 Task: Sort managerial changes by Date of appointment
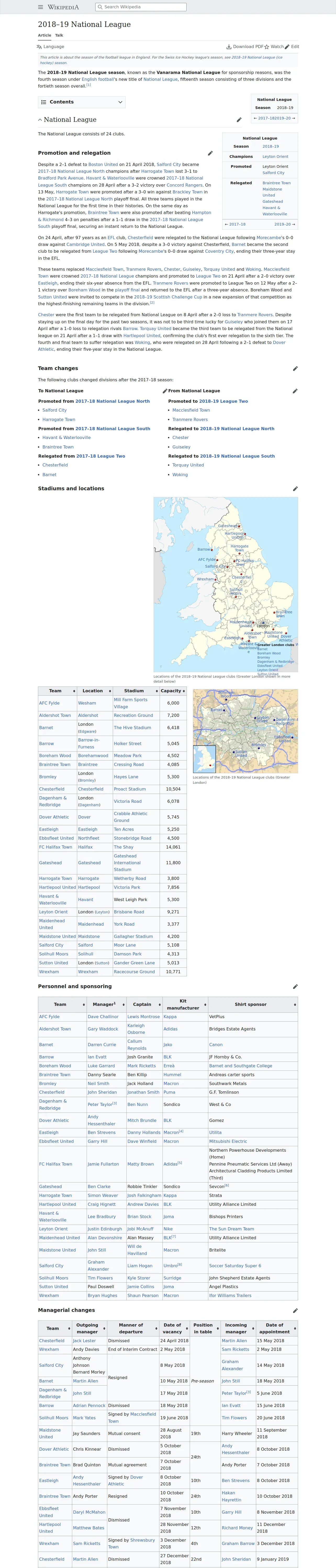click(276, 1328)
